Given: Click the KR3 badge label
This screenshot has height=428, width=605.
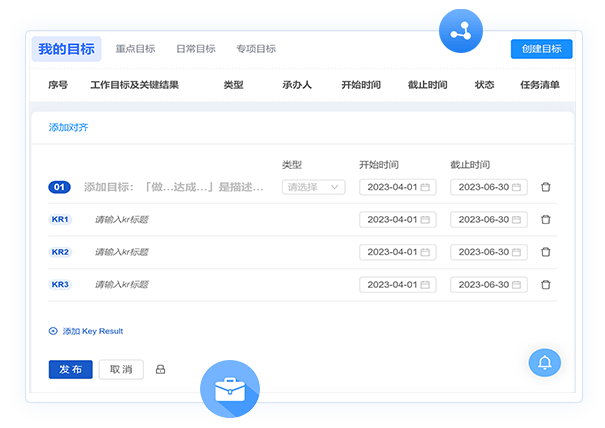Looking at the screenshot, I should point(60,285).
